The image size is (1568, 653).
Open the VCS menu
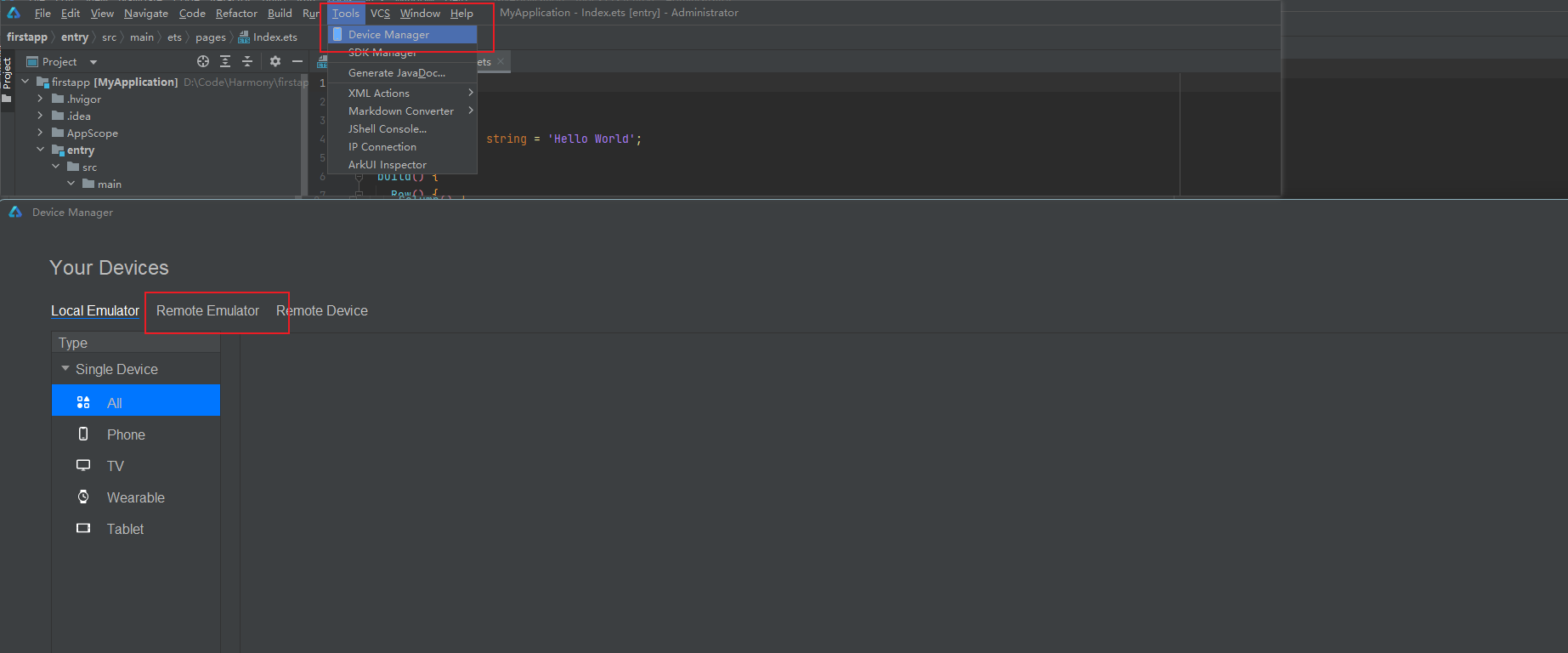[x=381, y=14]
